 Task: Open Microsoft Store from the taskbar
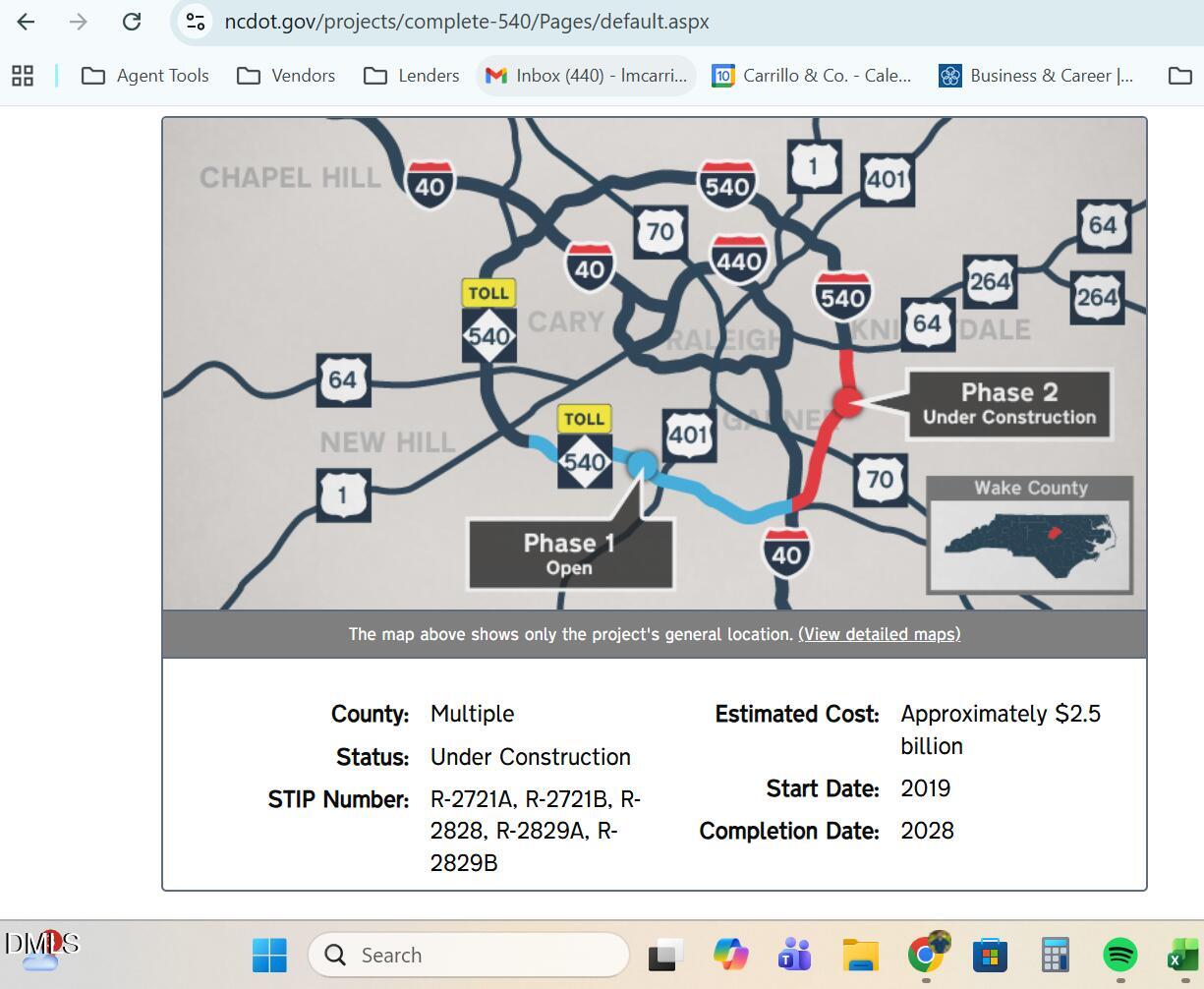click(990, 954)
